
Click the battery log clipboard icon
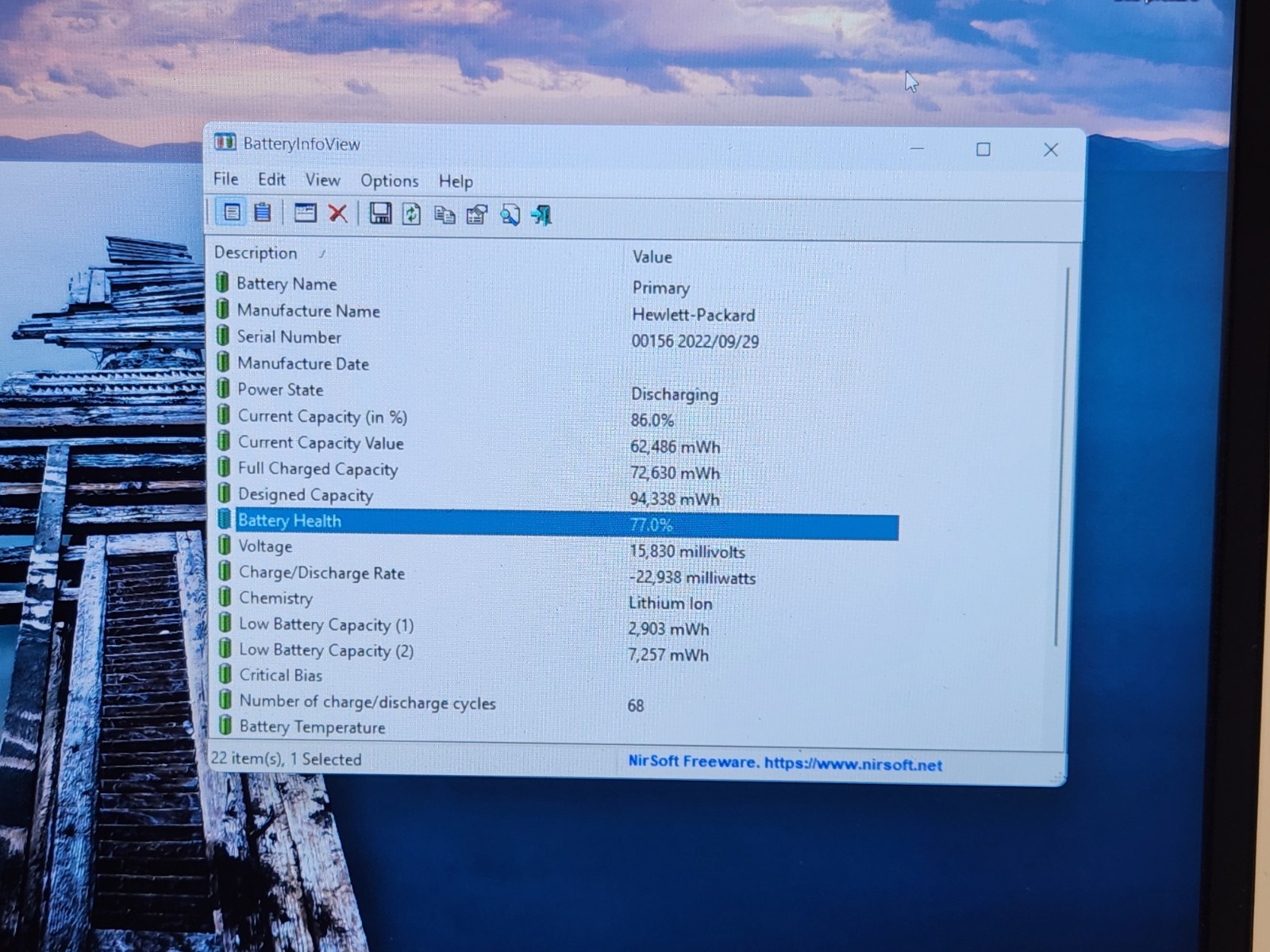pos(263,213)
